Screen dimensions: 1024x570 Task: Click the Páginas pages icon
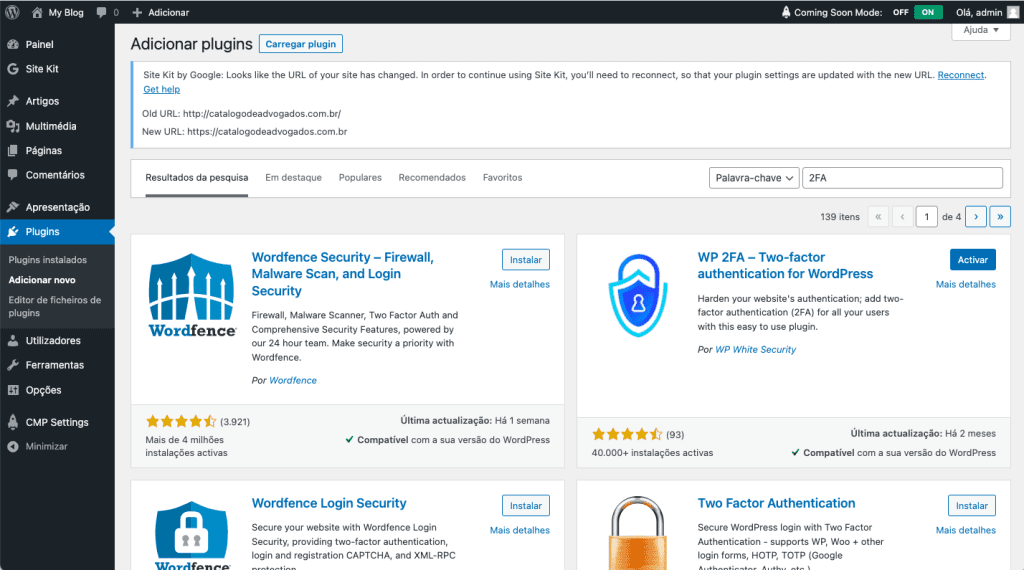[x=13, y=151]
